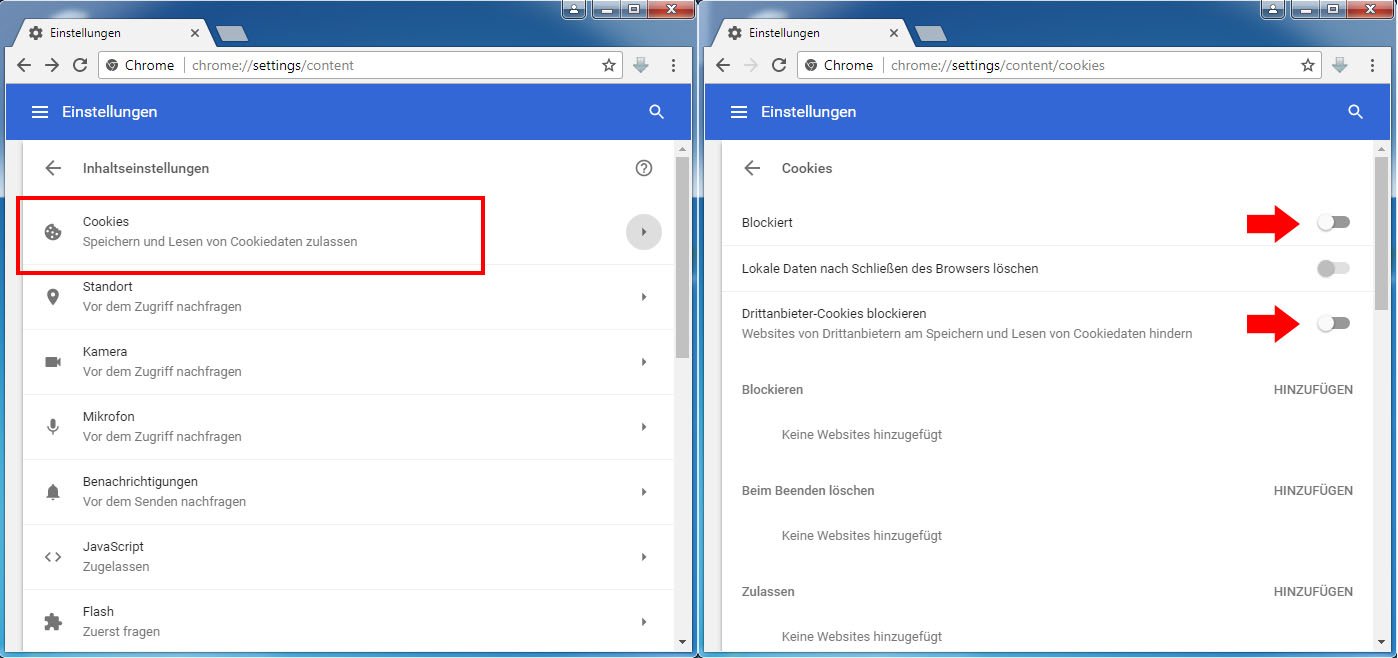Open the Chrome three-dot menu in left window
Image resolution: width=1398 pixels, height=658 pixels.
[673, 65]
